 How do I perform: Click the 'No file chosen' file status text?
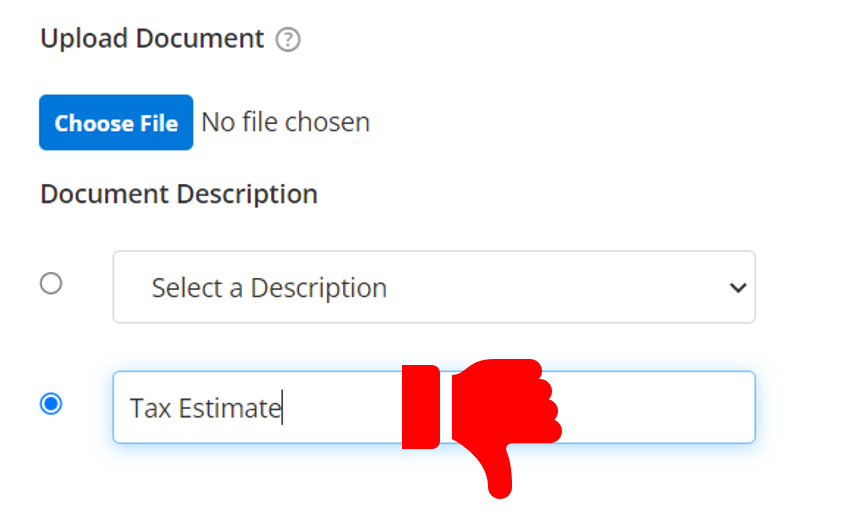[286, 122]
